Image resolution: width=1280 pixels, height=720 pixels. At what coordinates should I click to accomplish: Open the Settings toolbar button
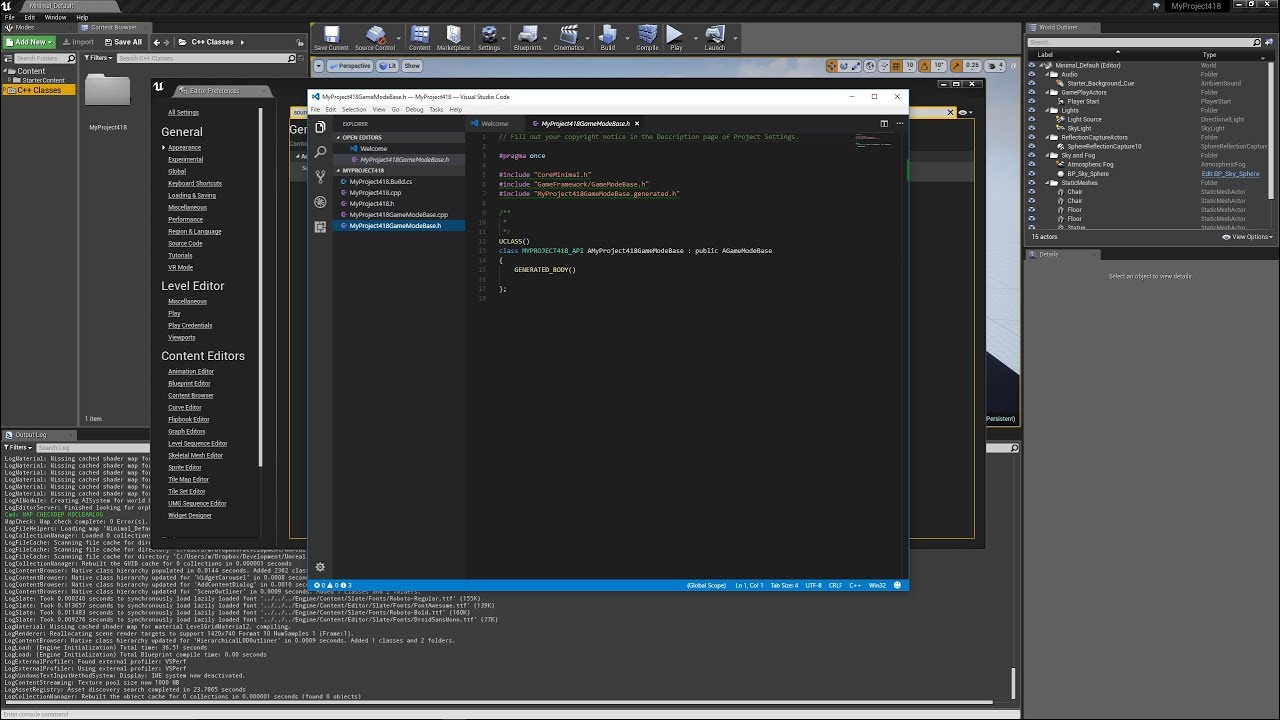coord(489,38)
